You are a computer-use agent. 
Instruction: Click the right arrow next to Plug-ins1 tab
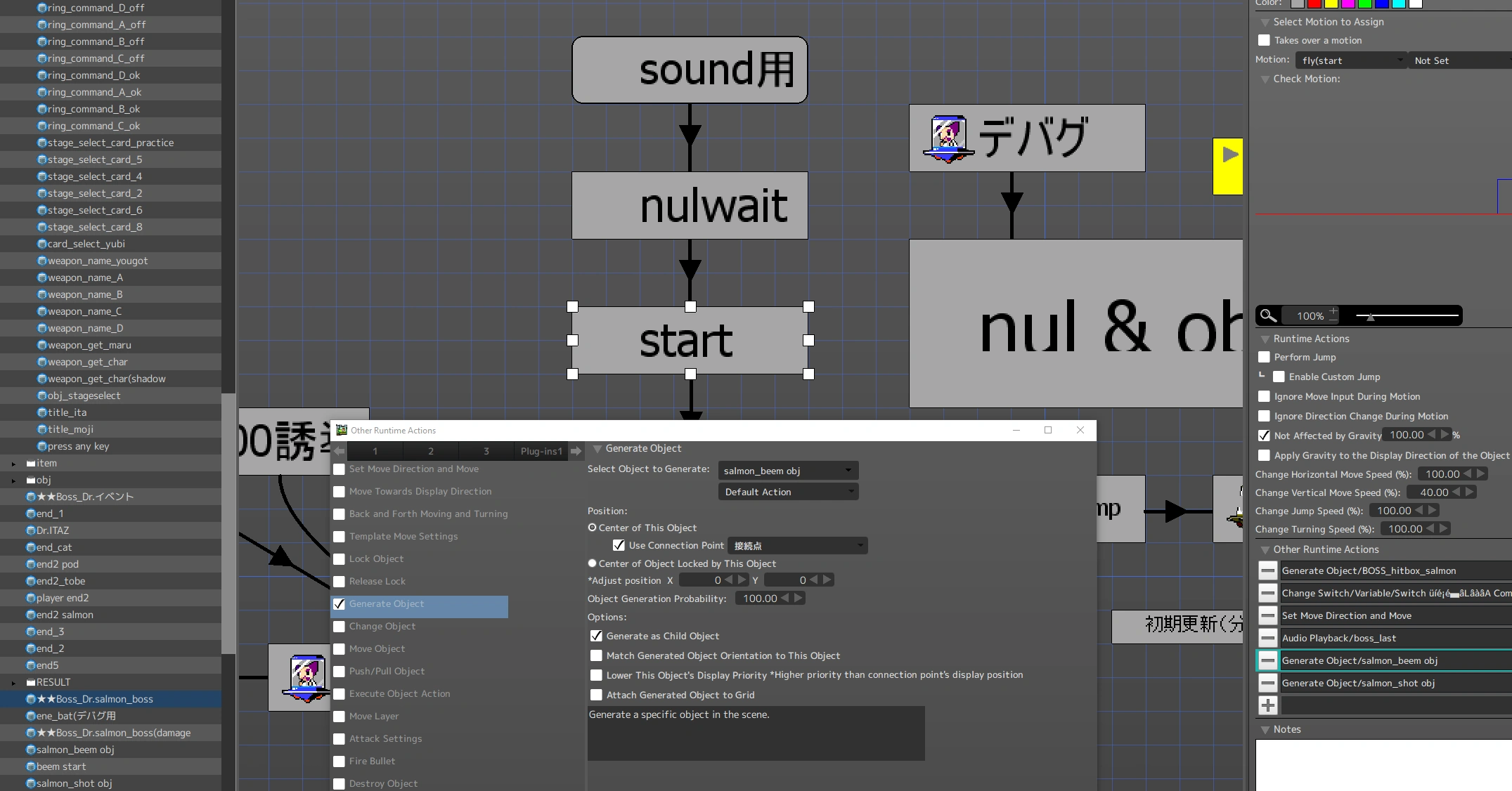click(576, 451)
